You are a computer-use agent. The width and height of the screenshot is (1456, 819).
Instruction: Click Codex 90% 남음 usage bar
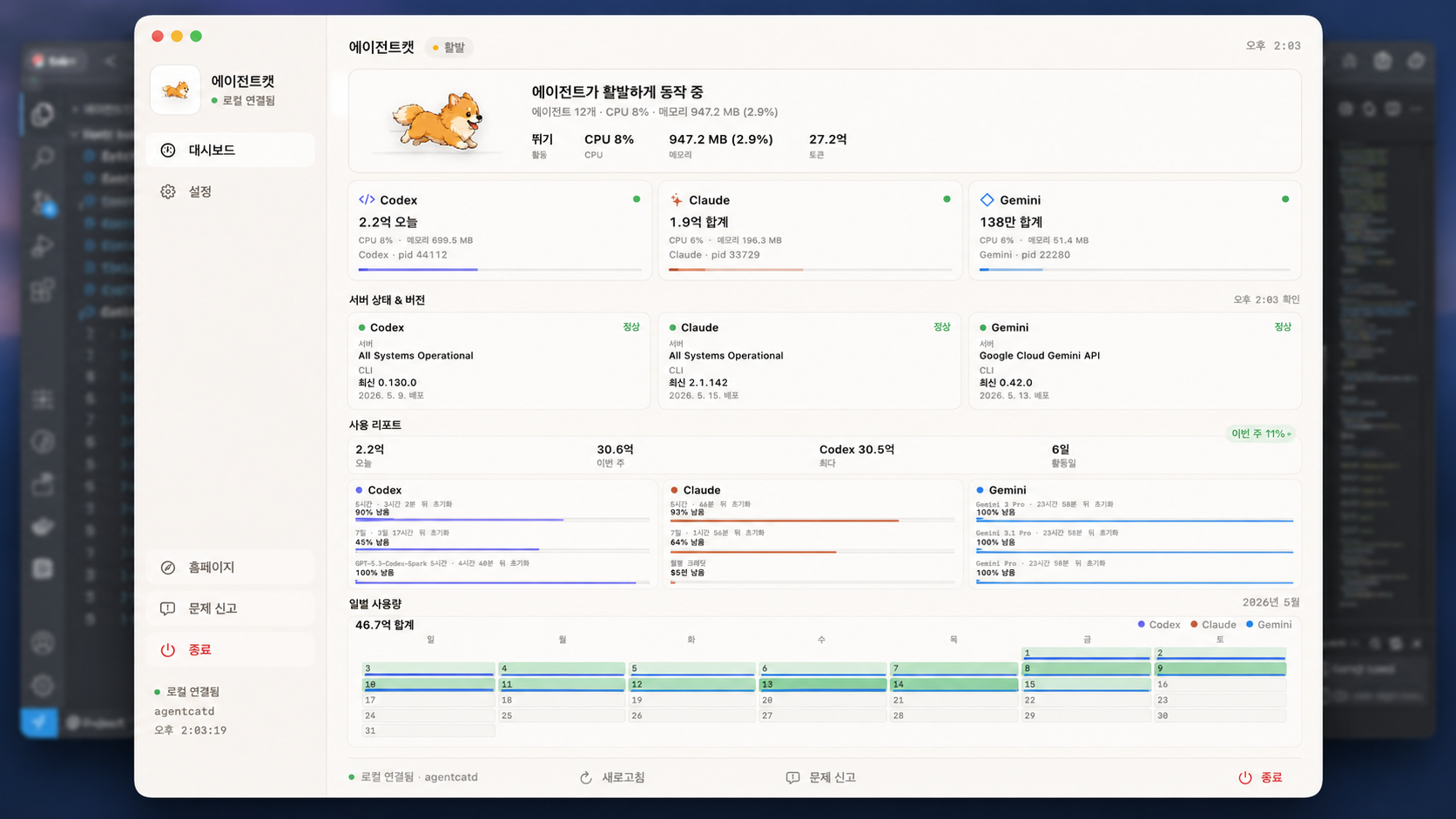[502, 520]
